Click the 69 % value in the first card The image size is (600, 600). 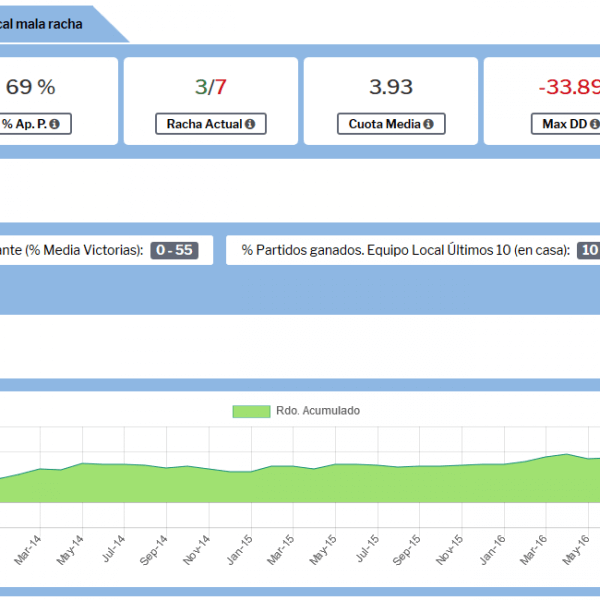pos(30,87)
